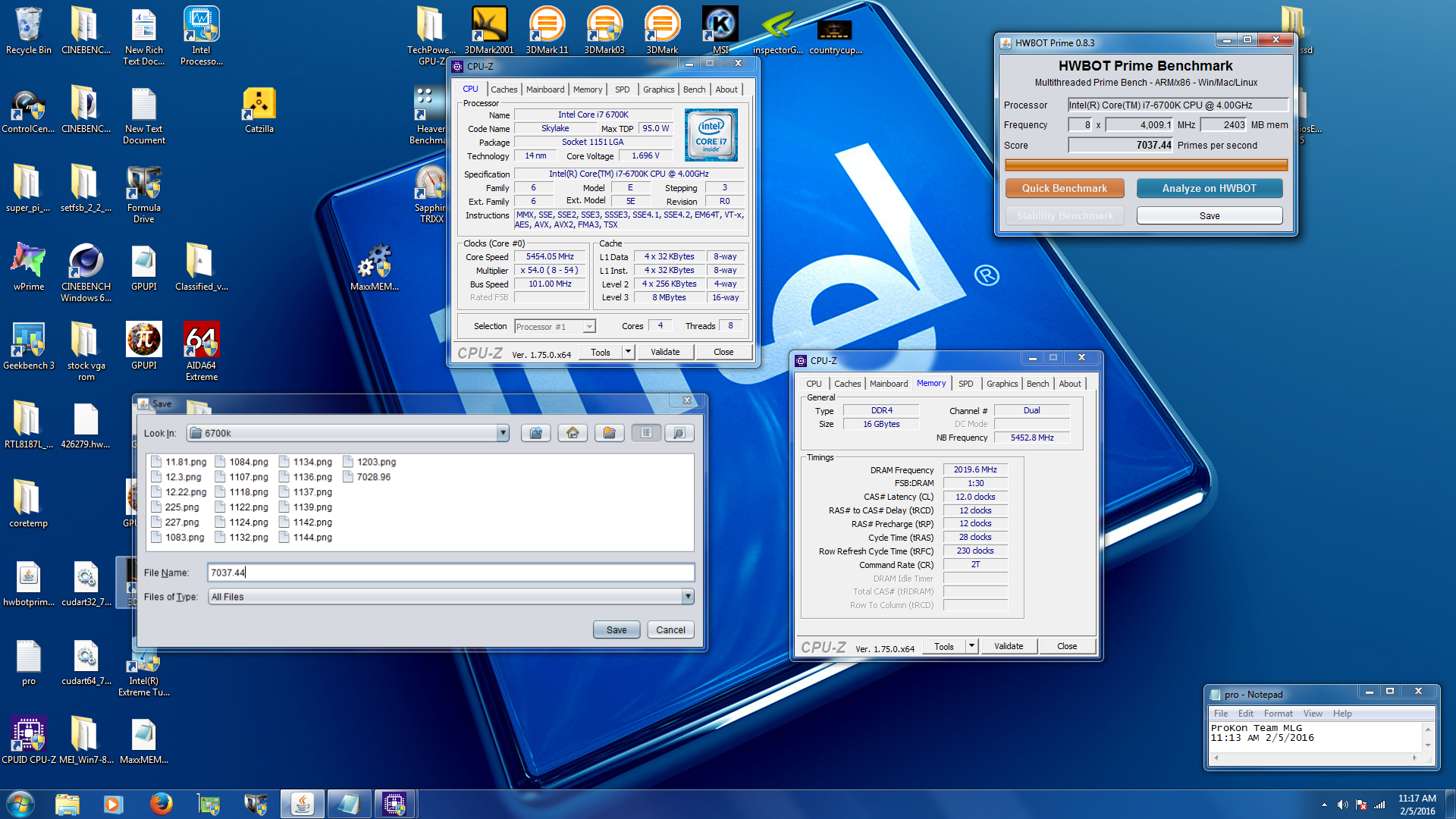The image size is (1456, 819).
Task: Create new folder icon in Save dialog
Action: pyautogui.click(x=609, y=433)
